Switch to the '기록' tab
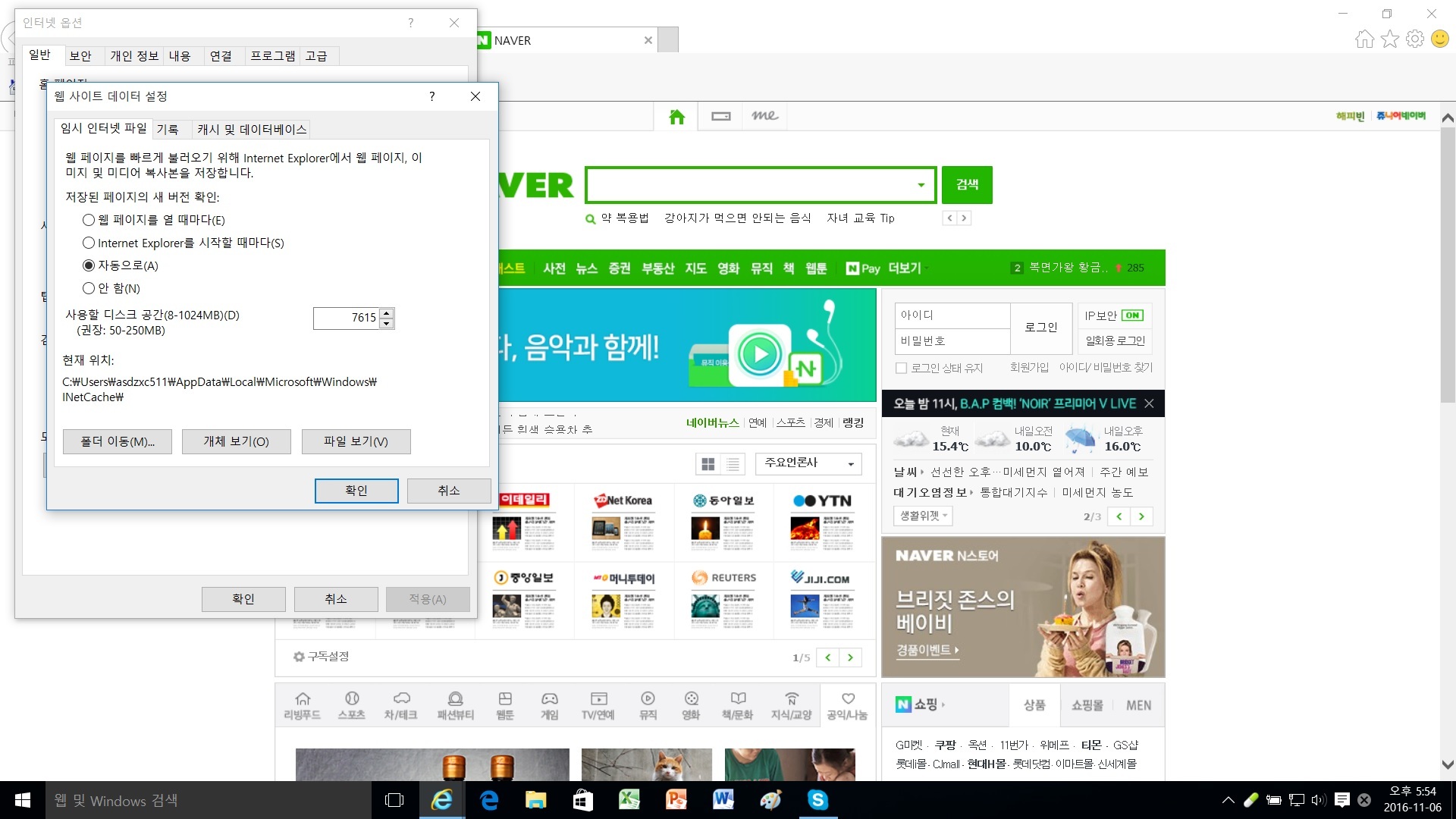This screenshot has height=819, width=1456. [x=168, y=130]
